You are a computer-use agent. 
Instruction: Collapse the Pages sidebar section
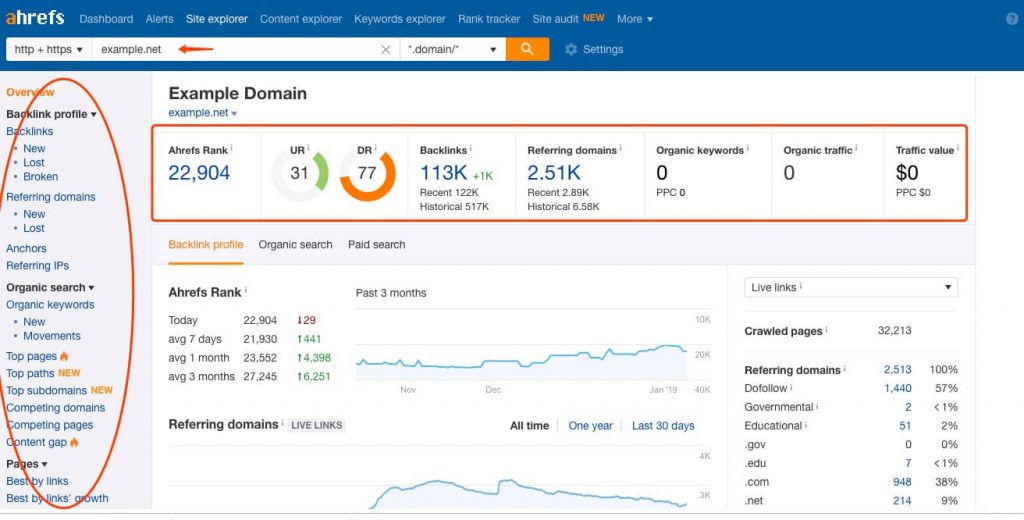[x=27, y=464]
